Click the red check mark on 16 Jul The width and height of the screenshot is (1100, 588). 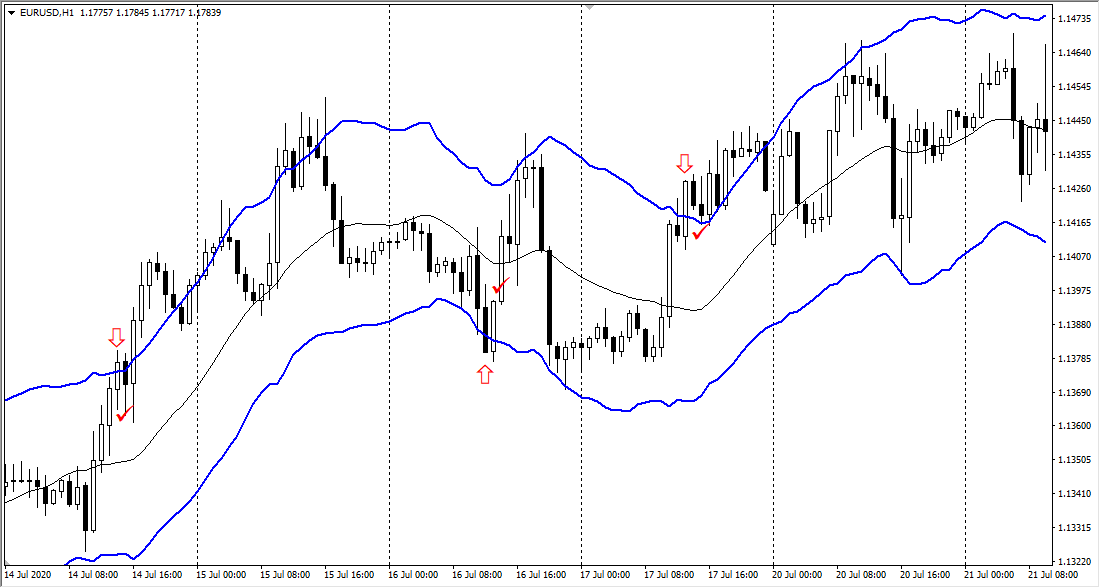(501, 287)
